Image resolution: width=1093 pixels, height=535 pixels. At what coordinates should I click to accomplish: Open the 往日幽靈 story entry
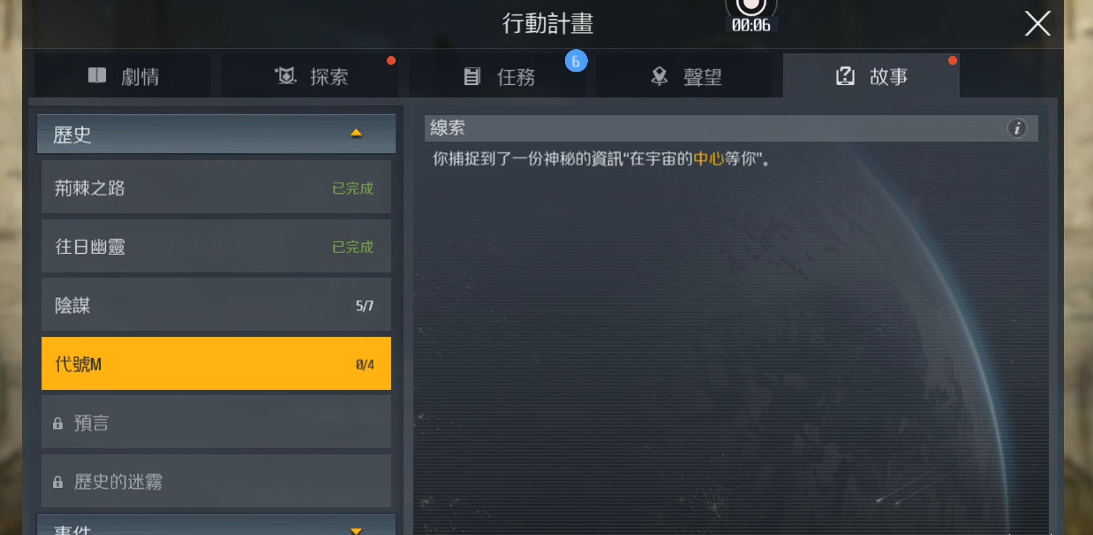[x=216, y=247]
